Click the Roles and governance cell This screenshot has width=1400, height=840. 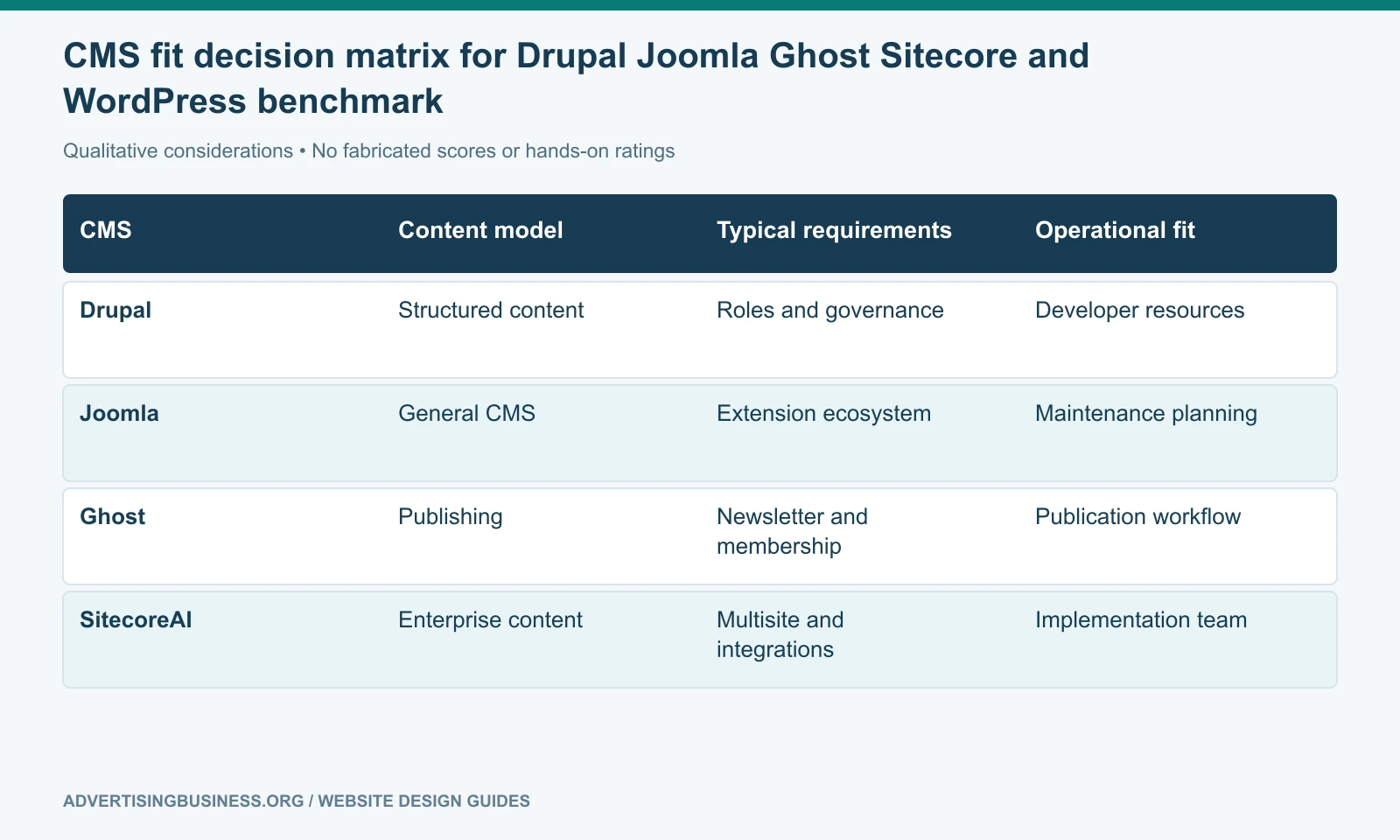[x=830, y=311]
